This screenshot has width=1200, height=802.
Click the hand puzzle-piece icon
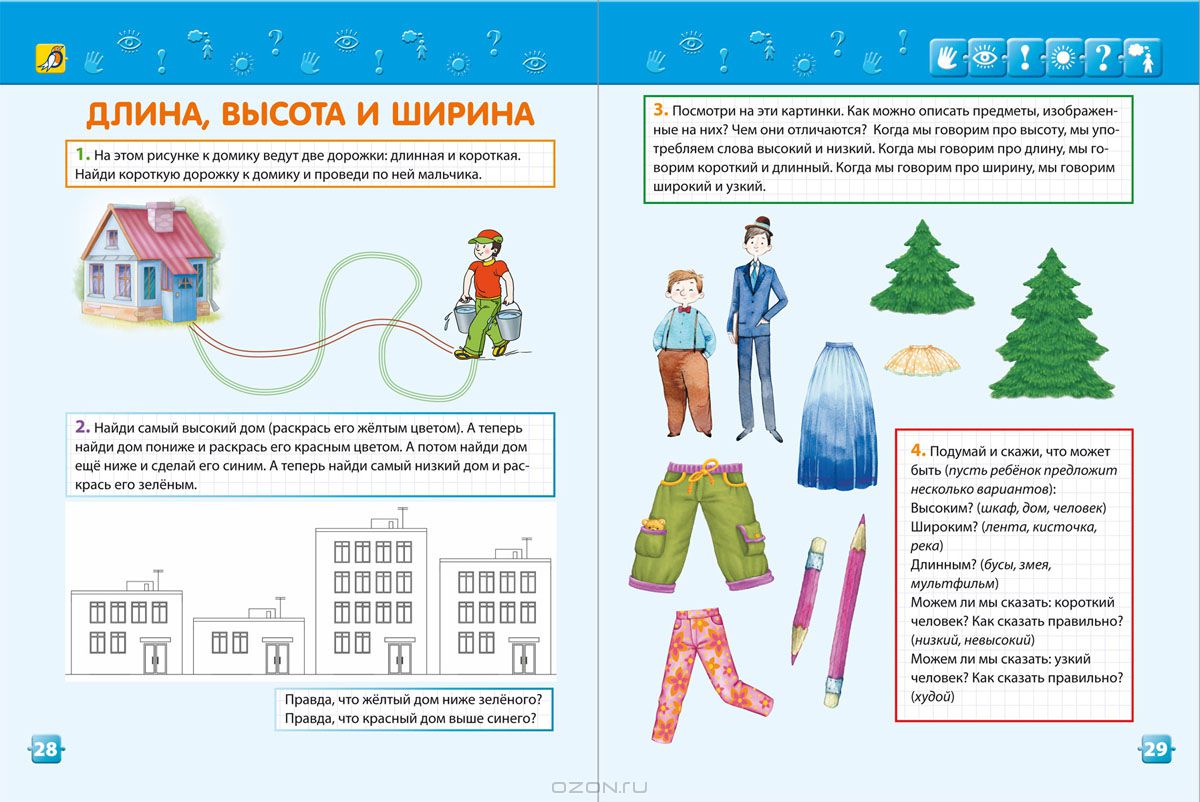[x=946, y=58]
